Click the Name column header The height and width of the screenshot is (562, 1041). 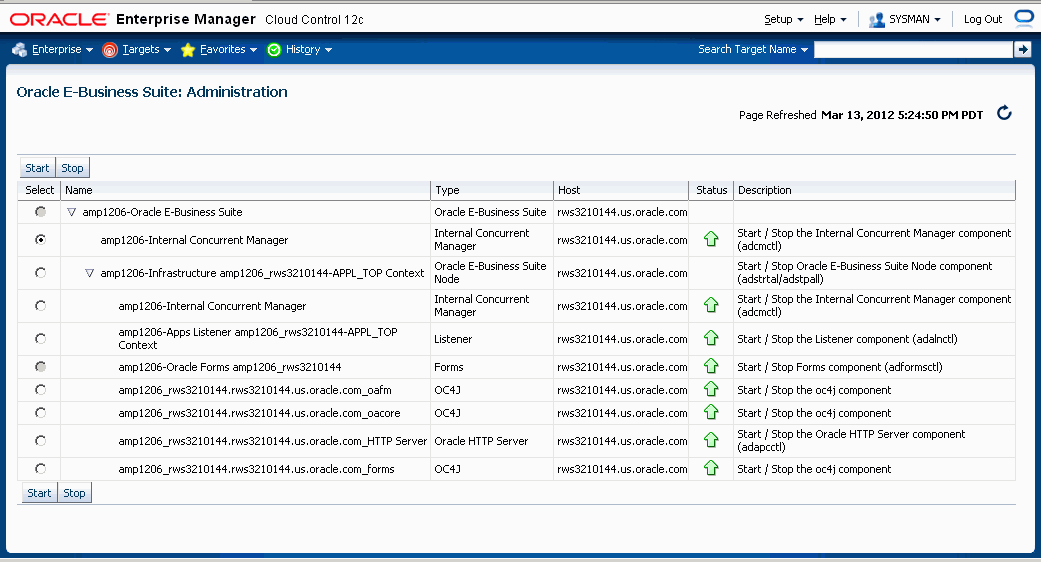click(245, 190)
